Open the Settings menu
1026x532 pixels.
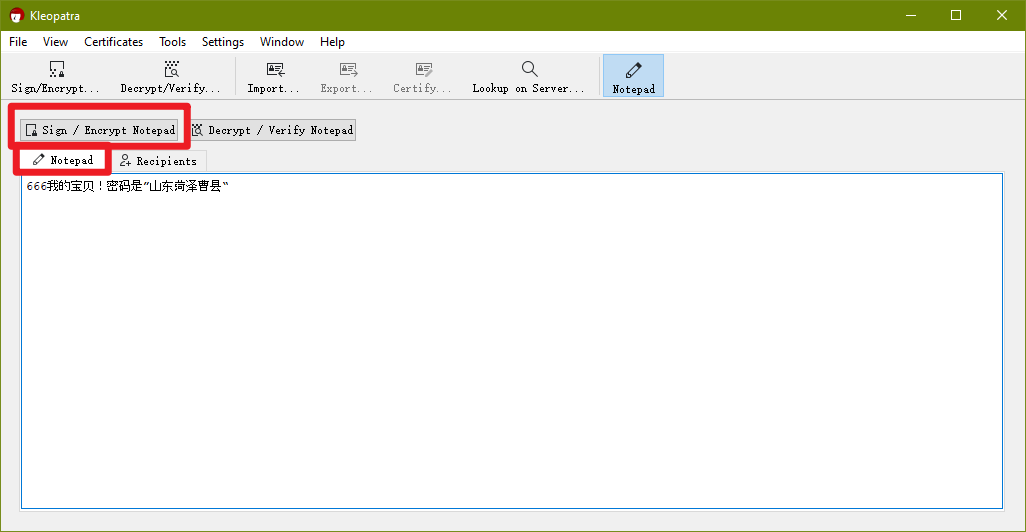[222, 42]
